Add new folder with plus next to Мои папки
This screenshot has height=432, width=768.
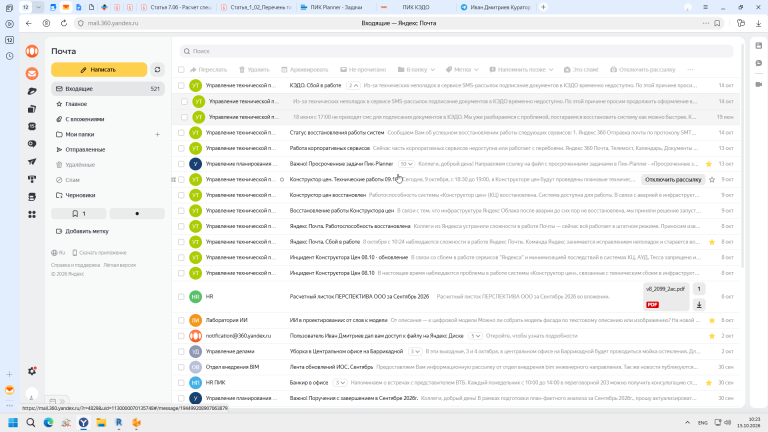tap(157, 134)
